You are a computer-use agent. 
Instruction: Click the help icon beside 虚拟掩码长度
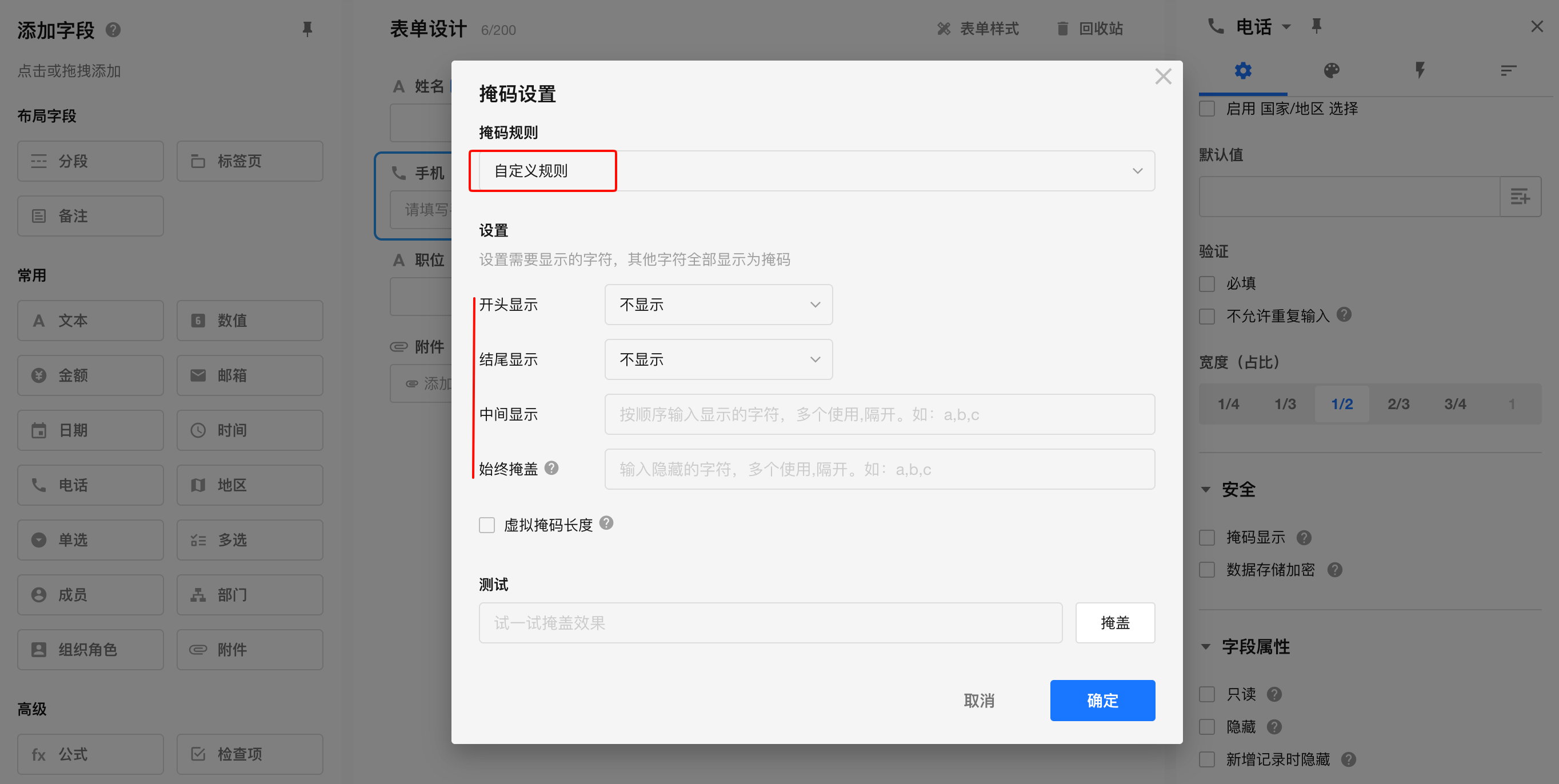click(606, 523)
